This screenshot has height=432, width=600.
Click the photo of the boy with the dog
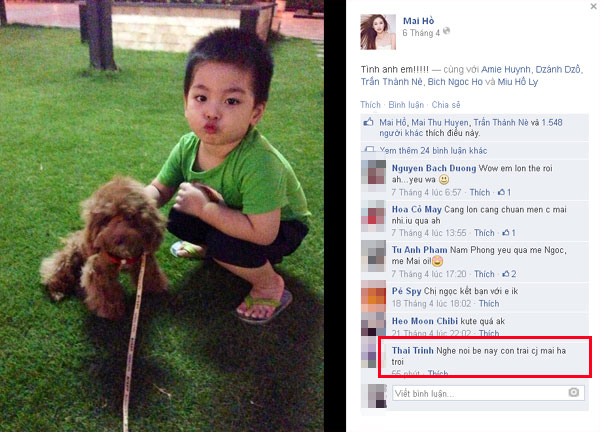click(162, 216)
